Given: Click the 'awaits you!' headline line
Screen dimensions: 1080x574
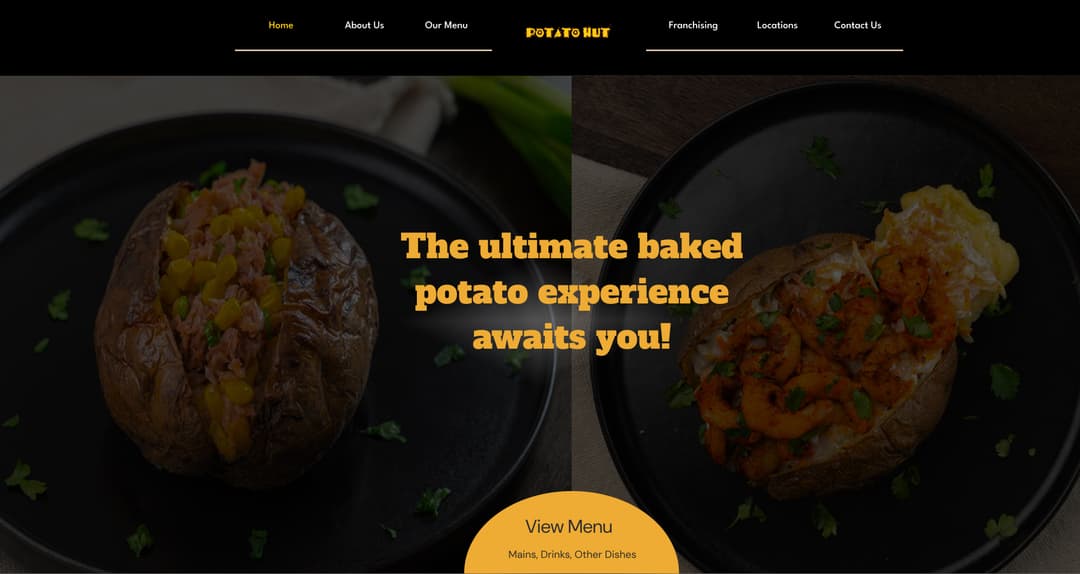Looking at the screenshot, I should coord(572,338).
